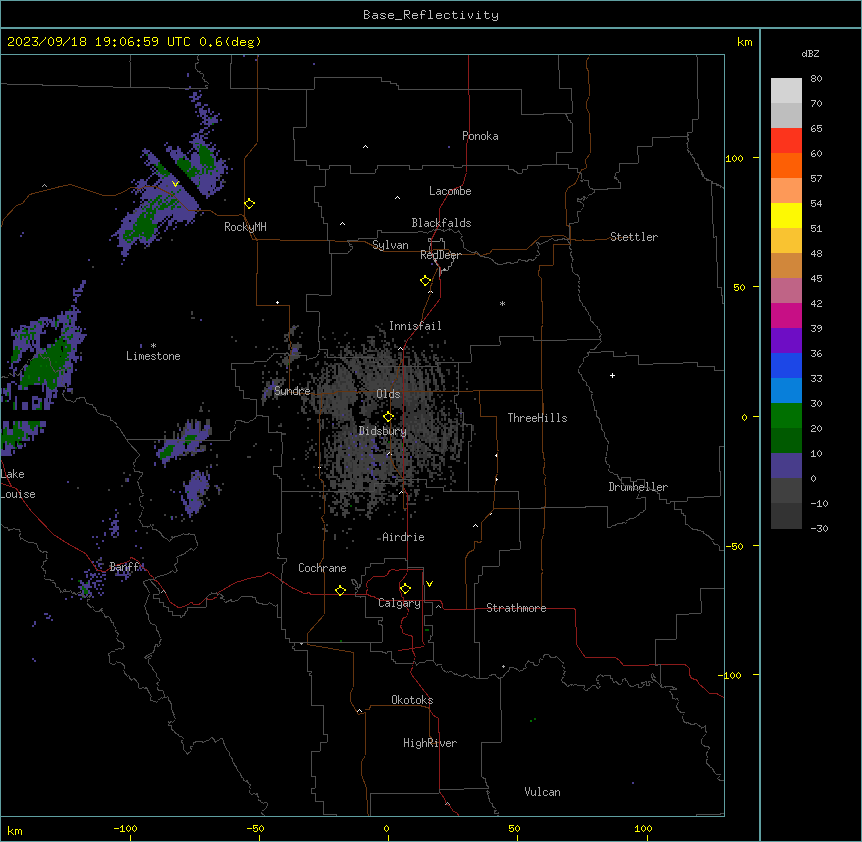The height and width of the screenshot is (842, 862).
Task: Click the asterisk marker east of Innisfail
Action: pos(502,303)
